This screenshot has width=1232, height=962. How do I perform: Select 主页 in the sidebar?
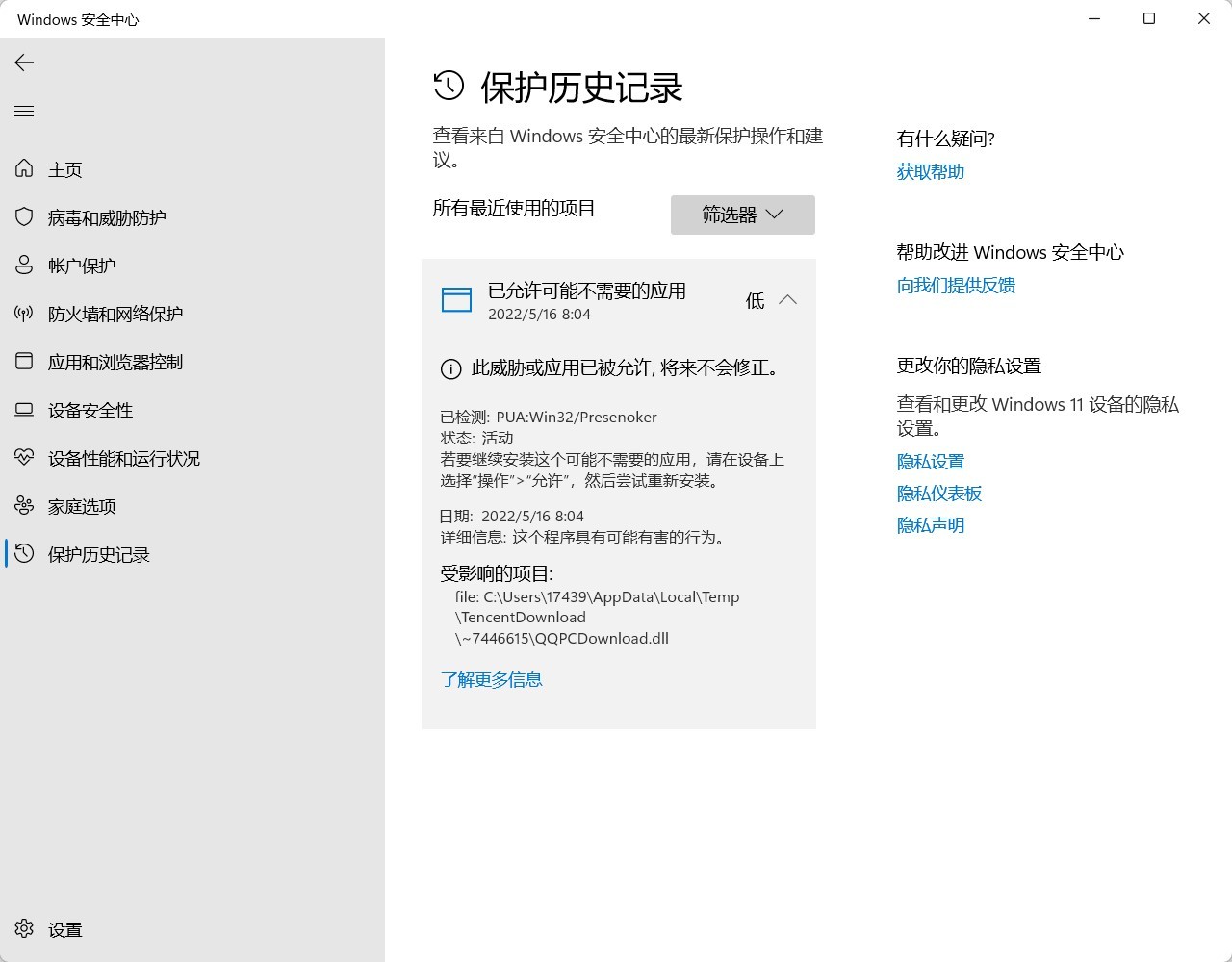(x=65, y=169)
